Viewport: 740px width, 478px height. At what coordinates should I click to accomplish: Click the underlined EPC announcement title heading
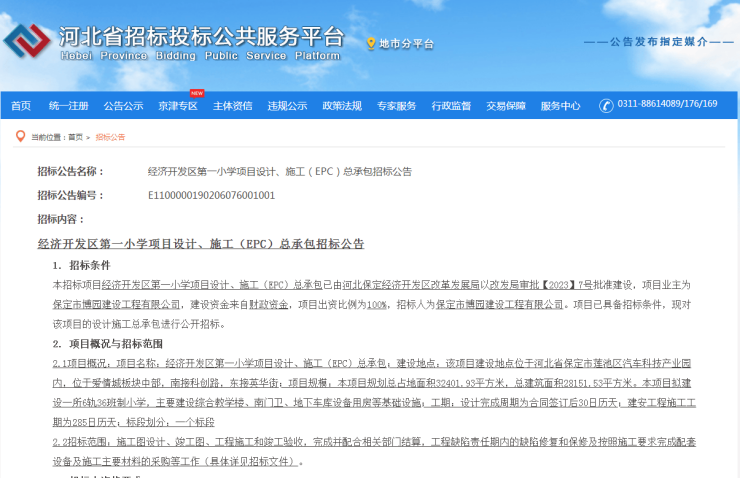(200, 244)
